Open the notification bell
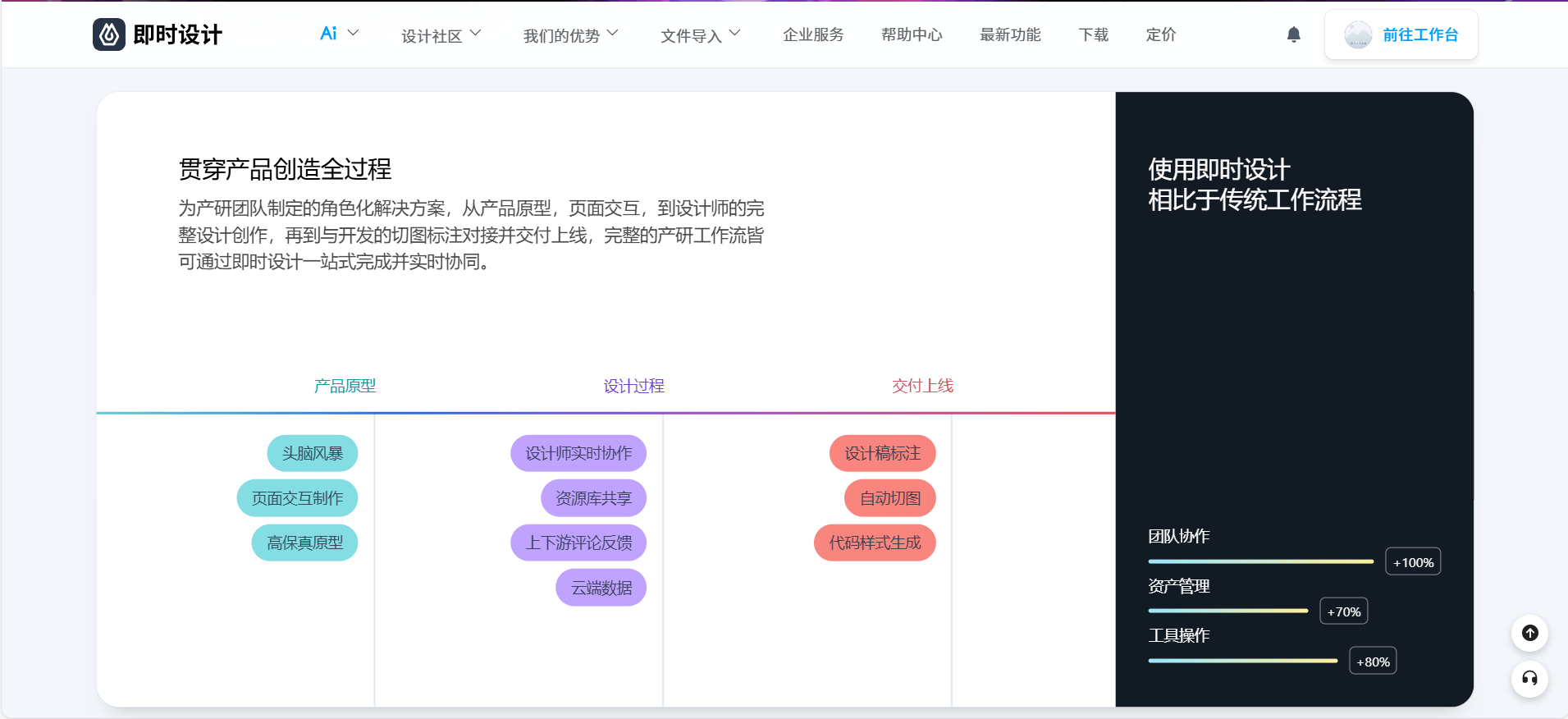 coord(1293,34)
